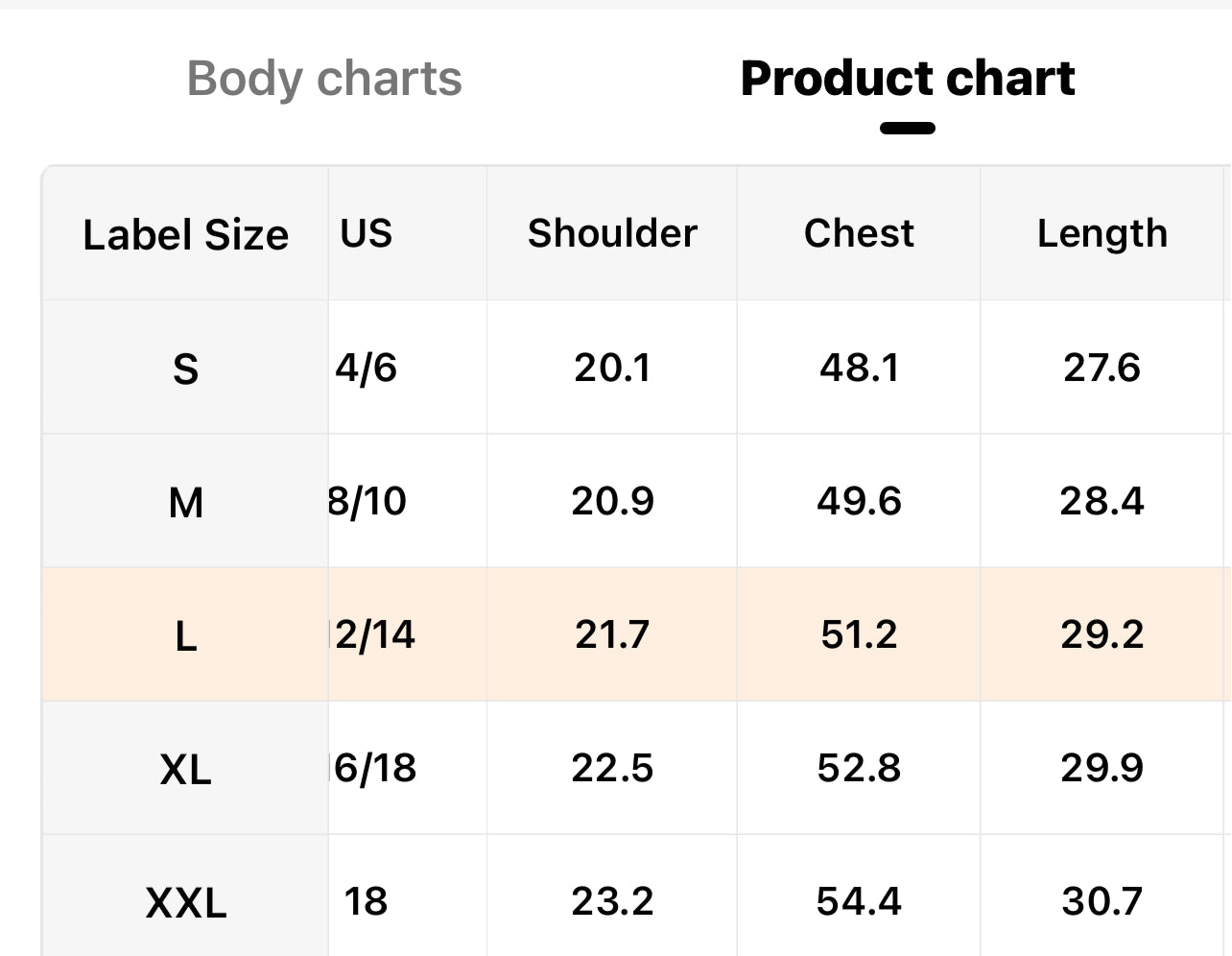Click the 23.2 shoulder measurement cell

click(612, 902)
